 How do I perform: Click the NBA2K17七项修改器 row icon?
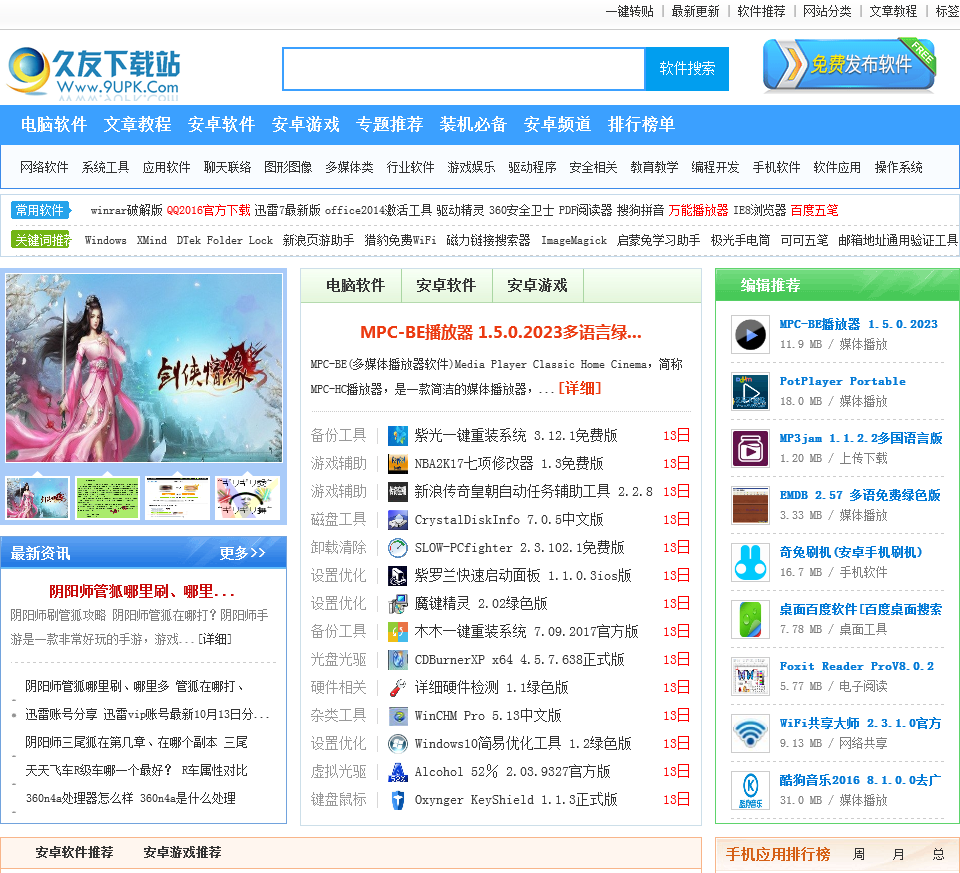[x=398, y=463]
